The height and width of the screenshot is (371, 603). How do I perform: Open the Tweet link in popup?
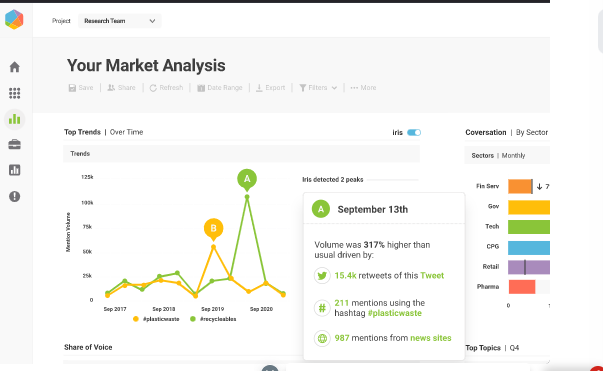coord(432,276)
